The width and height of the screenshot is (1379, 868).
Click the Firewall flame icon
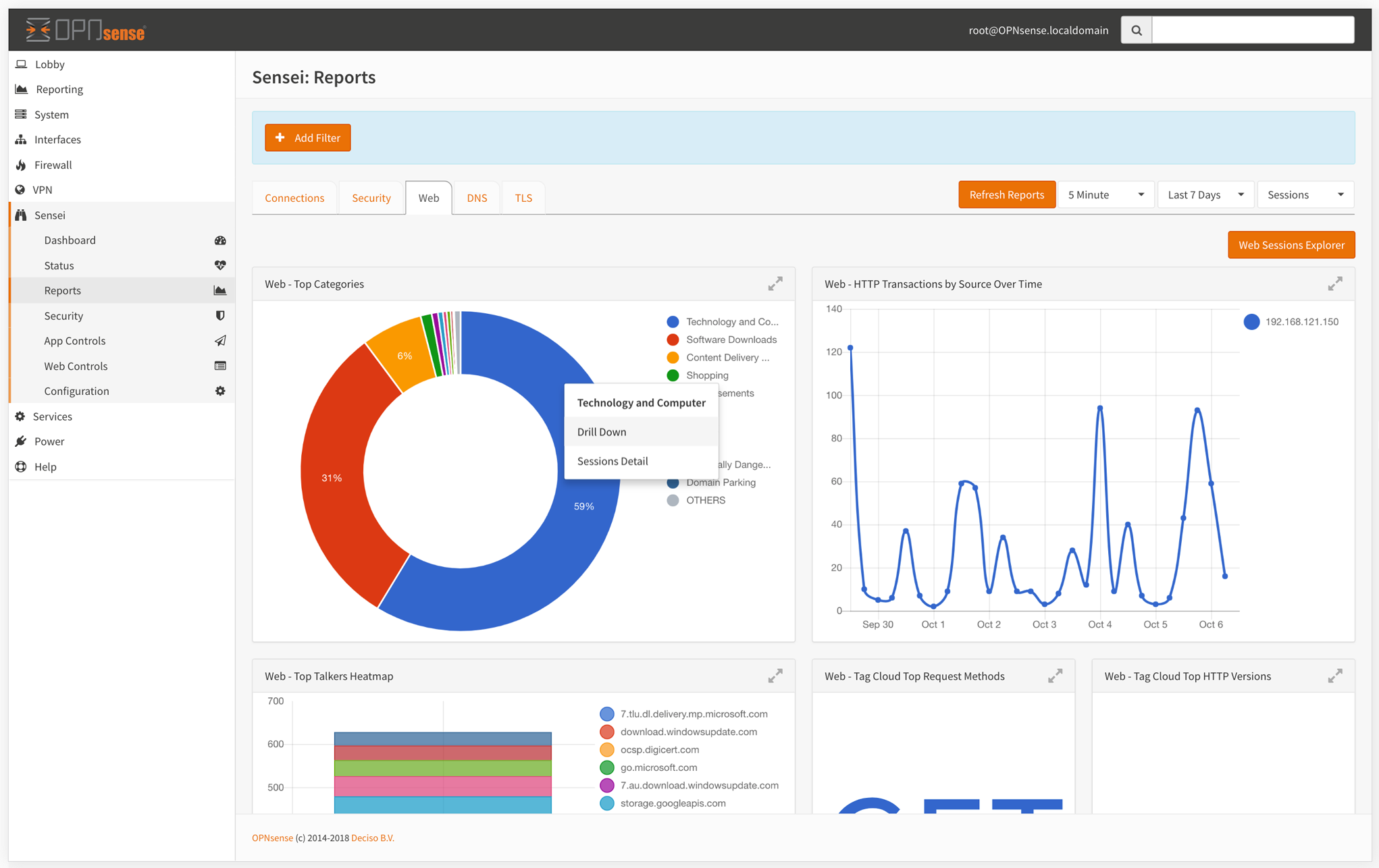[21, 165]
